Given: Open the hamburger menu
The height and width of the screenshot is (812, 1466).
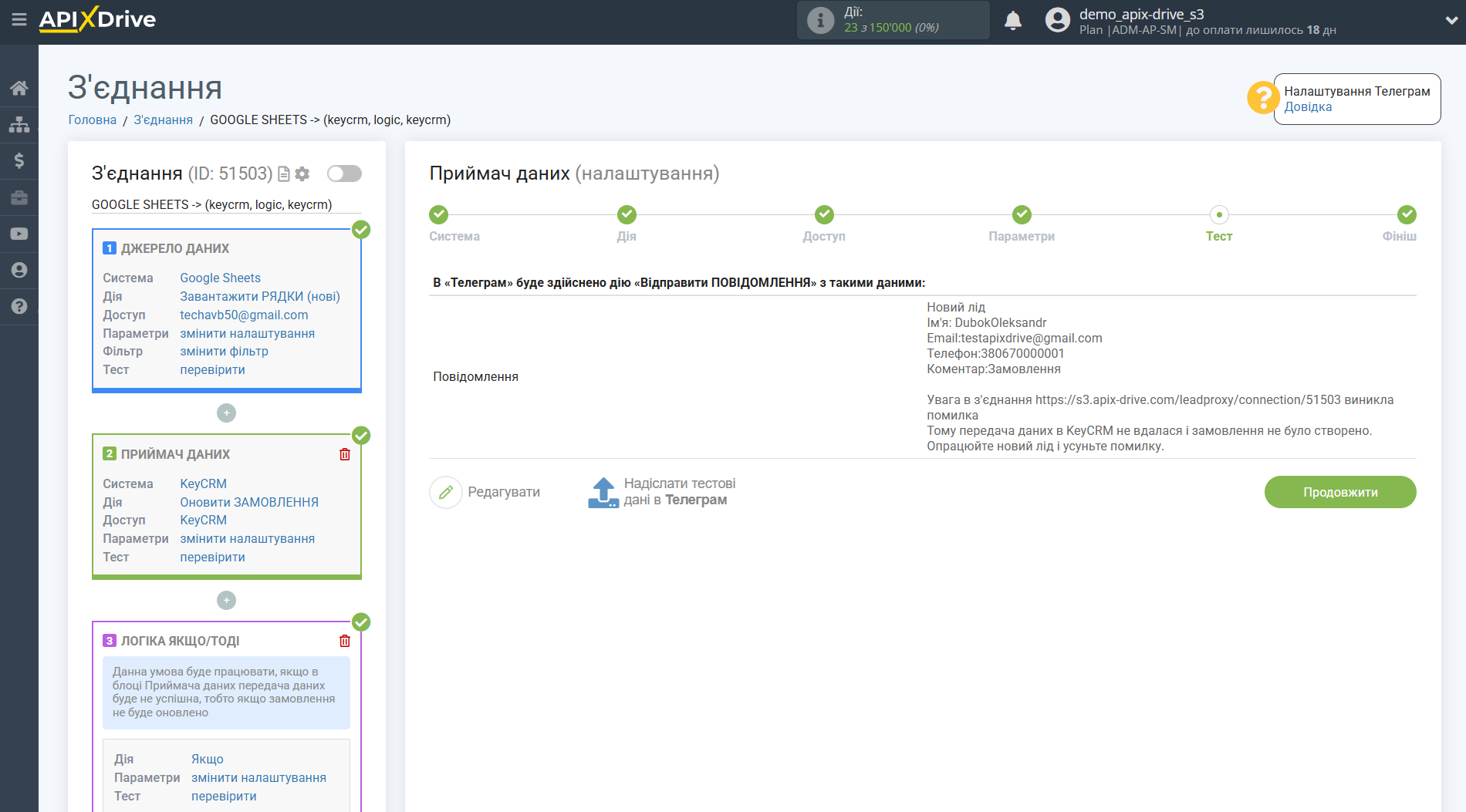Looking at the screenshot, I should (19, 19).
